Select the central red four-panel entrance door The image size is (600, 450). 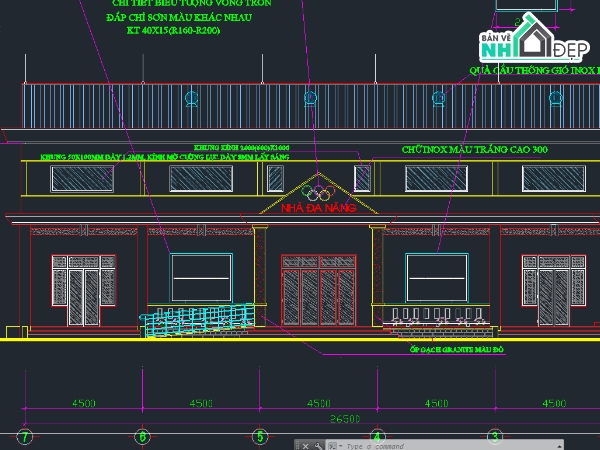click(319, 290)
